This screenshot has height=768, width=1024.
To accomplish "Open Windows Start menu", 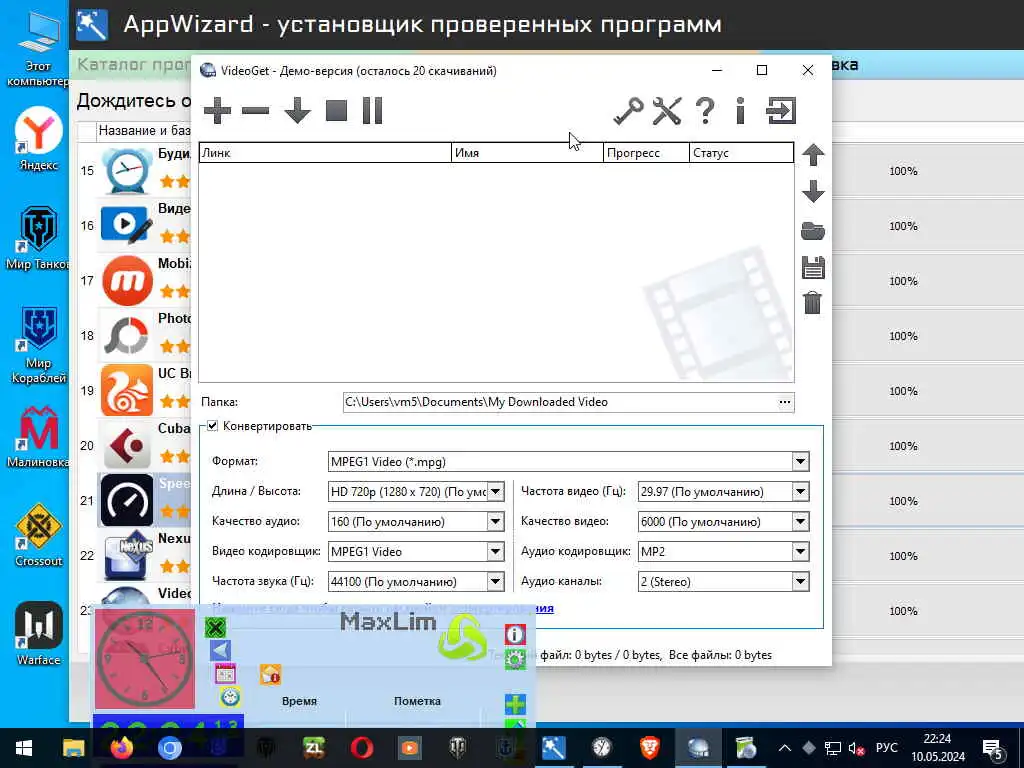I will [x=24, y=748].
